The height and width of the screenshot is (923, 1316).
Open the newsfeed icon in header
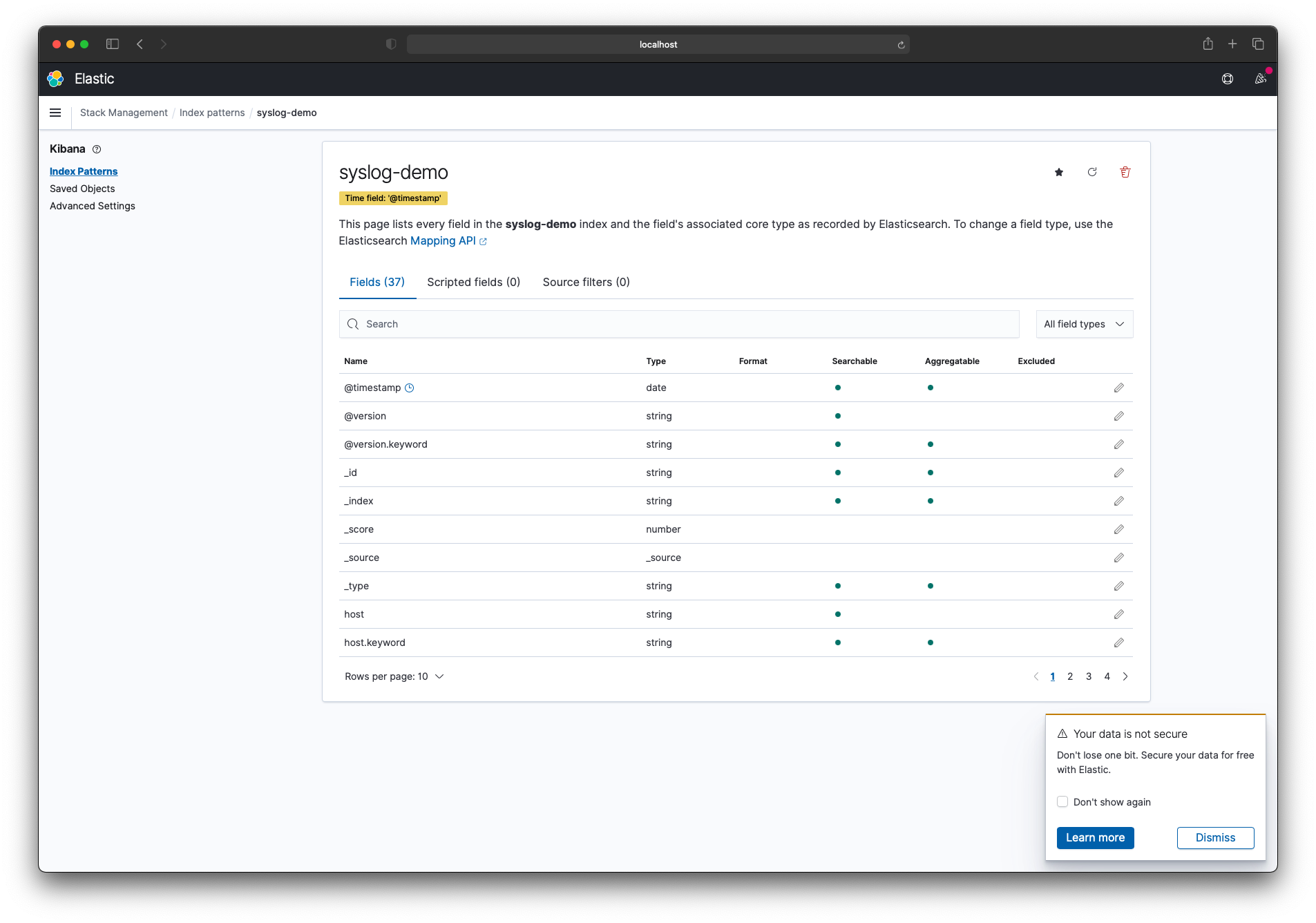(1261, 79)
